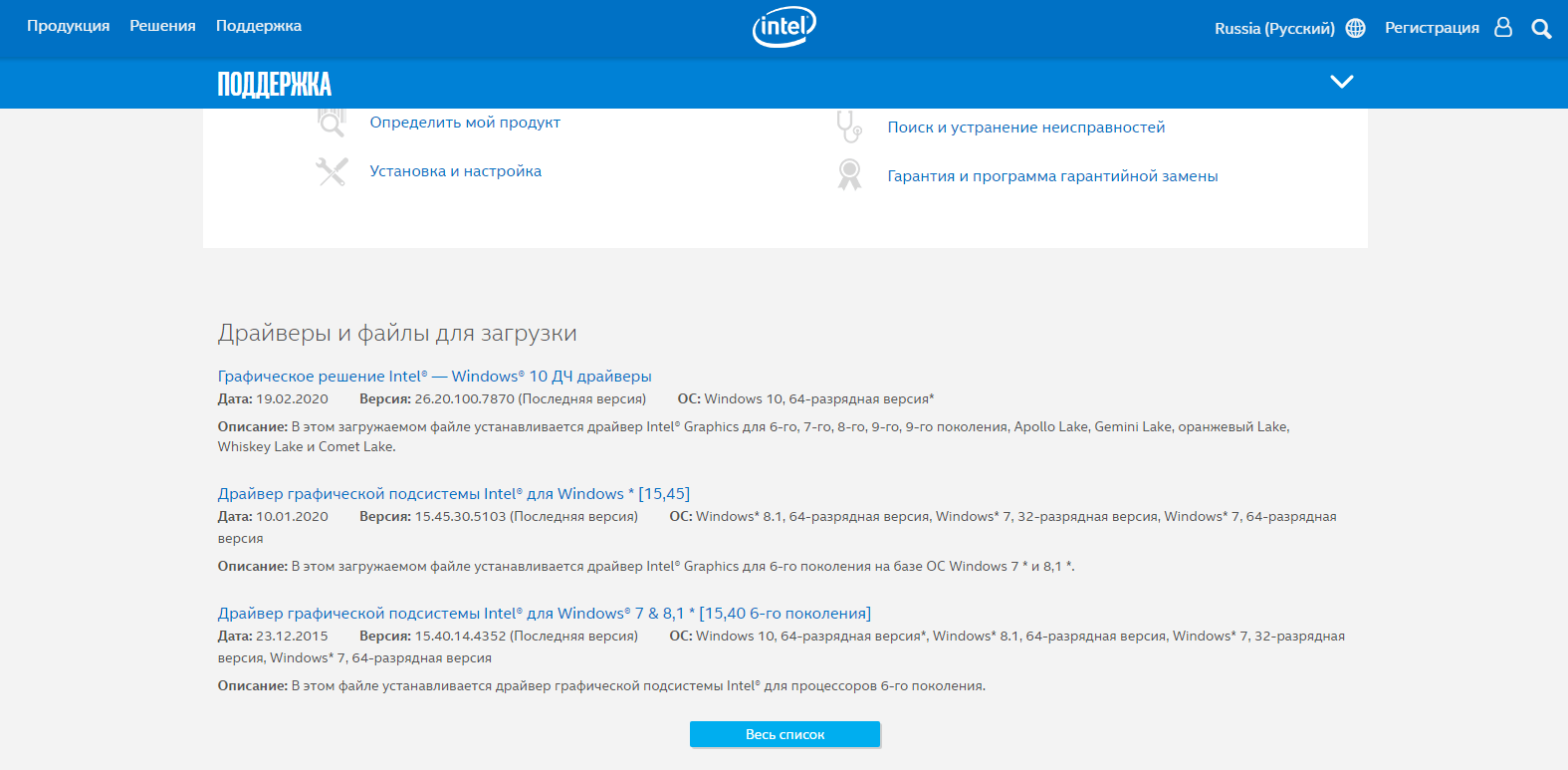Click the stethoscope troubleshooting icon
This screenshot has width=1568, height=770.
(x=849, y=127)
